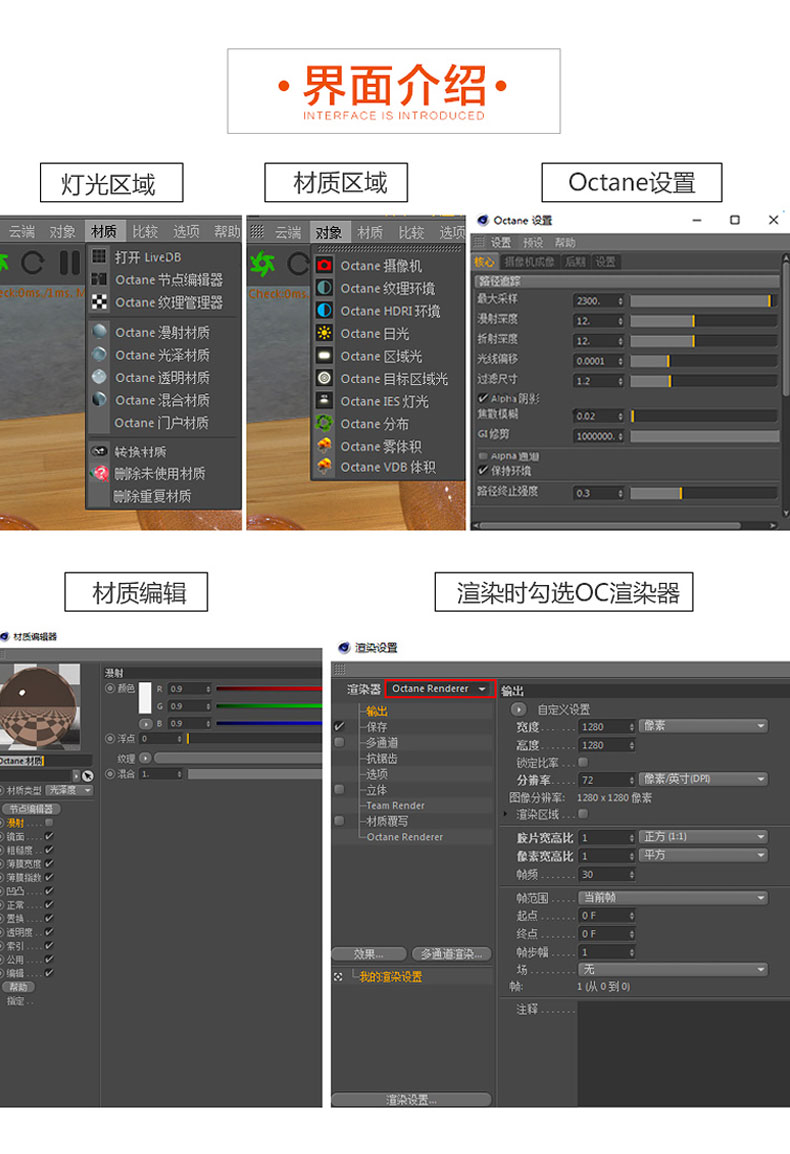Click the 多通道渲染... button

451,954
